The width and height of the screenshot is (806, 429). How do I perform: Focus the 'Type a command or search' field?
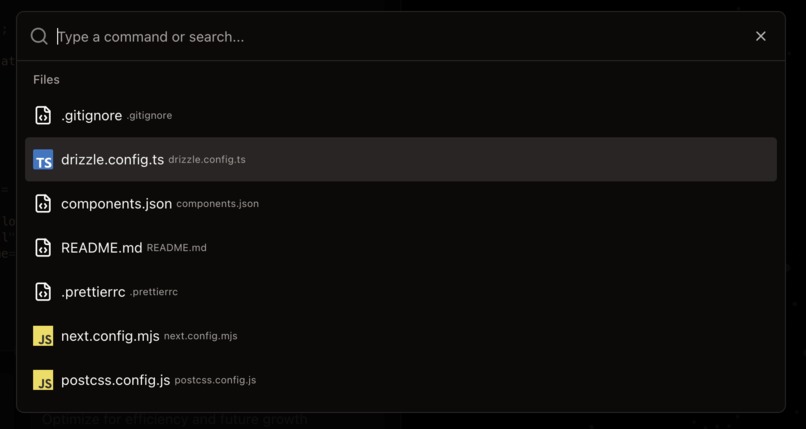(x=401, y=36)
